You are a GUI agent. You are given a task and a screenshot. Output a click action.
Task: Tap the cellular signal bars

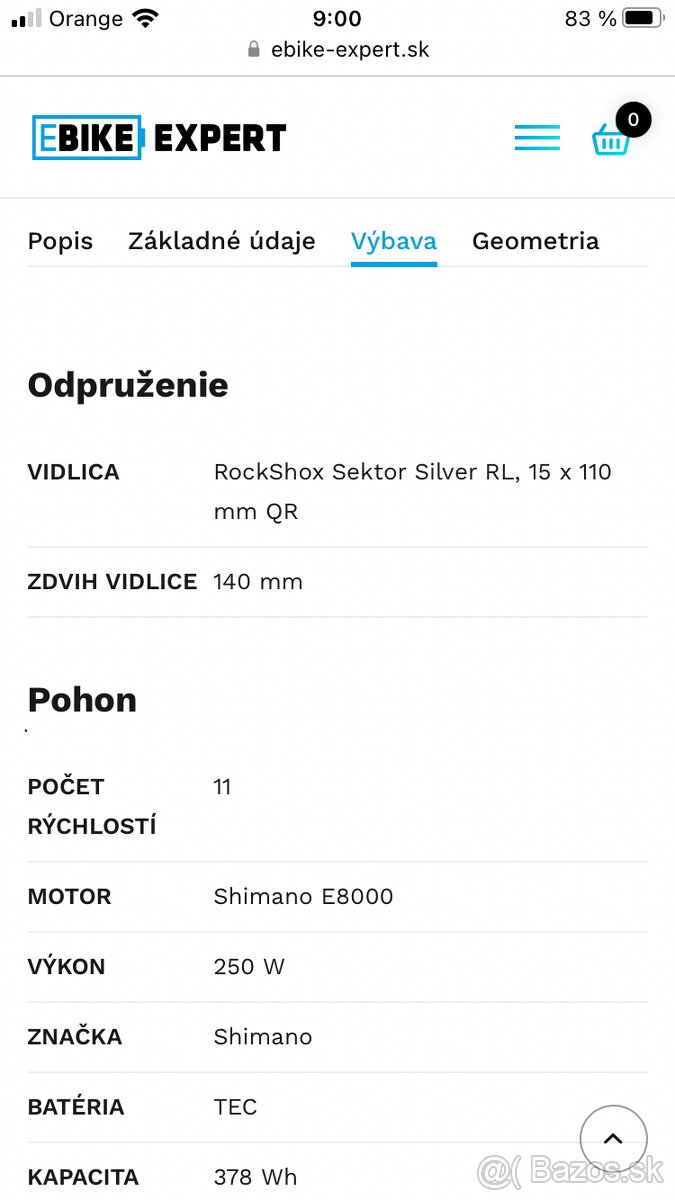point(27,18)
